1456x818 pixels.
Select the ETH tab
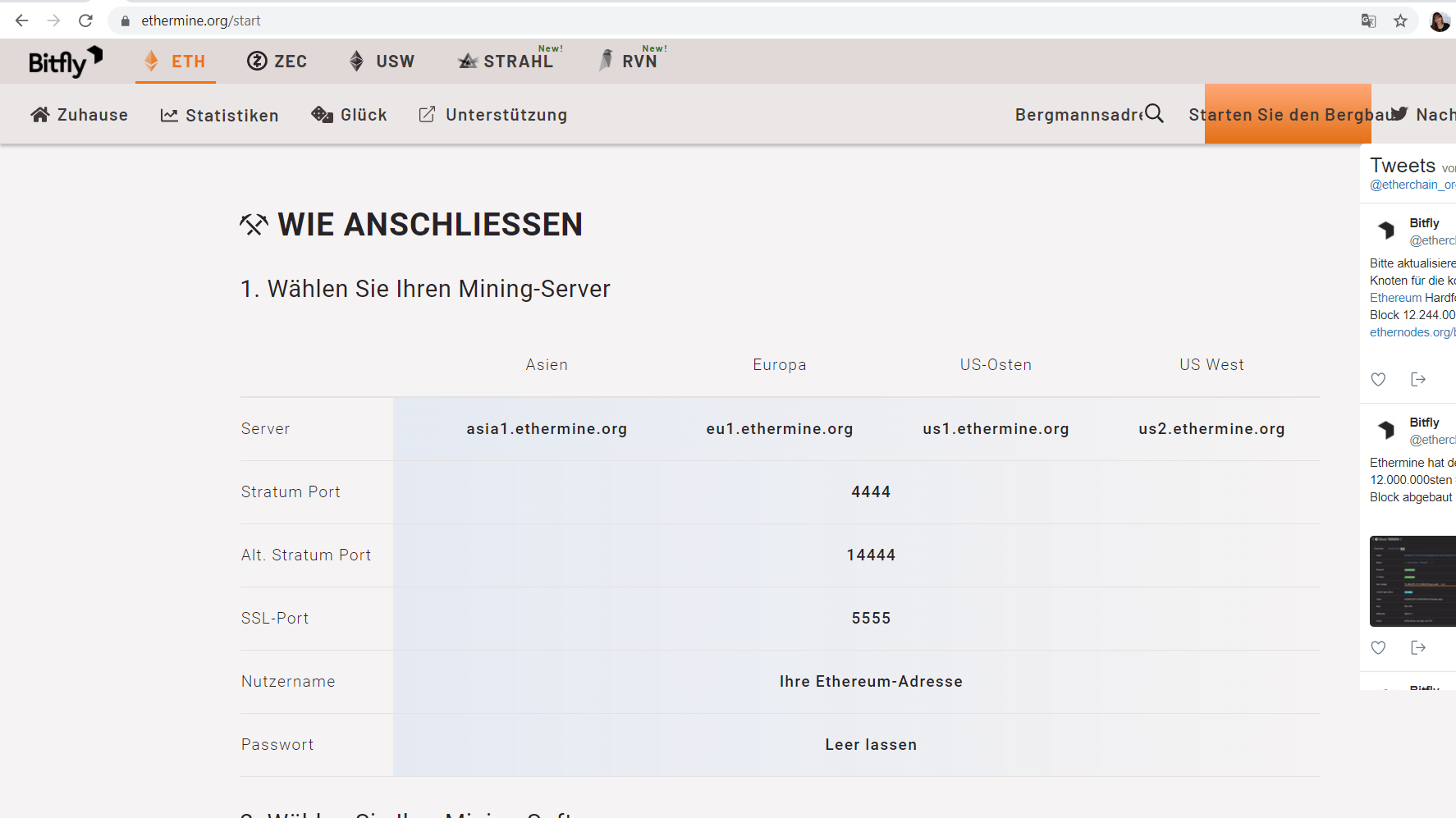[x=175, y=62]
